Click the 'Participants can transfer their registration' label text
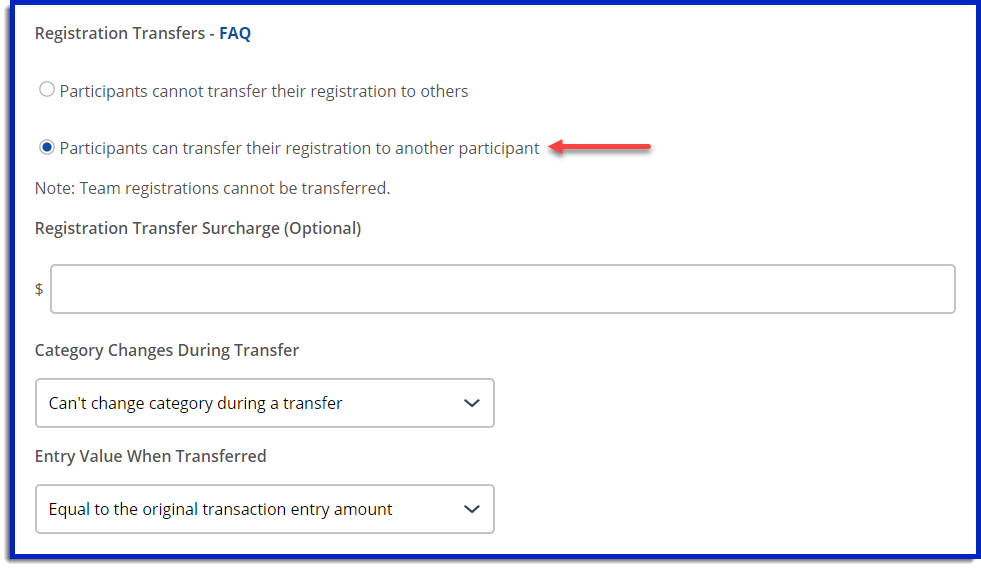This screenshot has height=569, width=981. [299, 148]
